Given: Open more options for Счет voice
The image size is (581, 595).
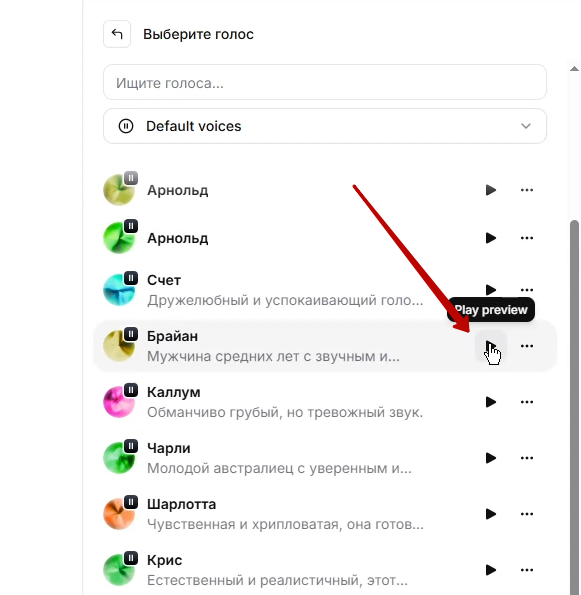Looking at the screenshot, I should coord(527,290).
